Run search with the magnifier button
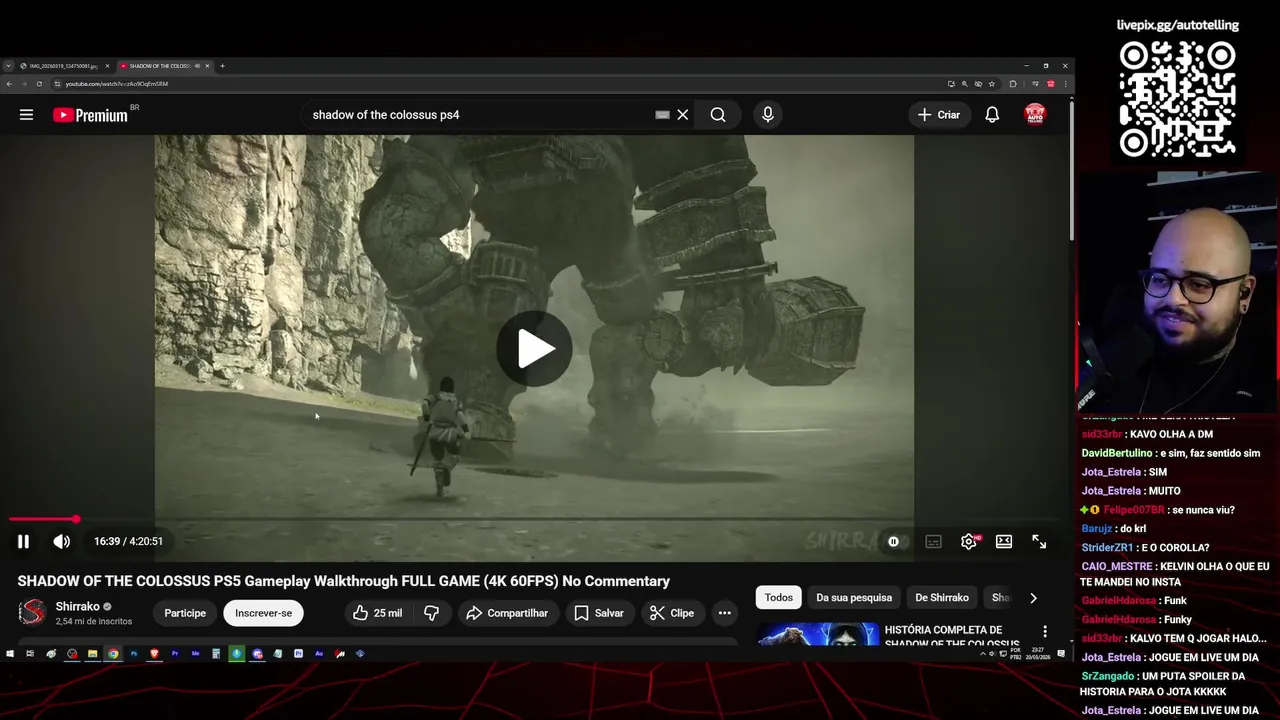 pos(718,115)
